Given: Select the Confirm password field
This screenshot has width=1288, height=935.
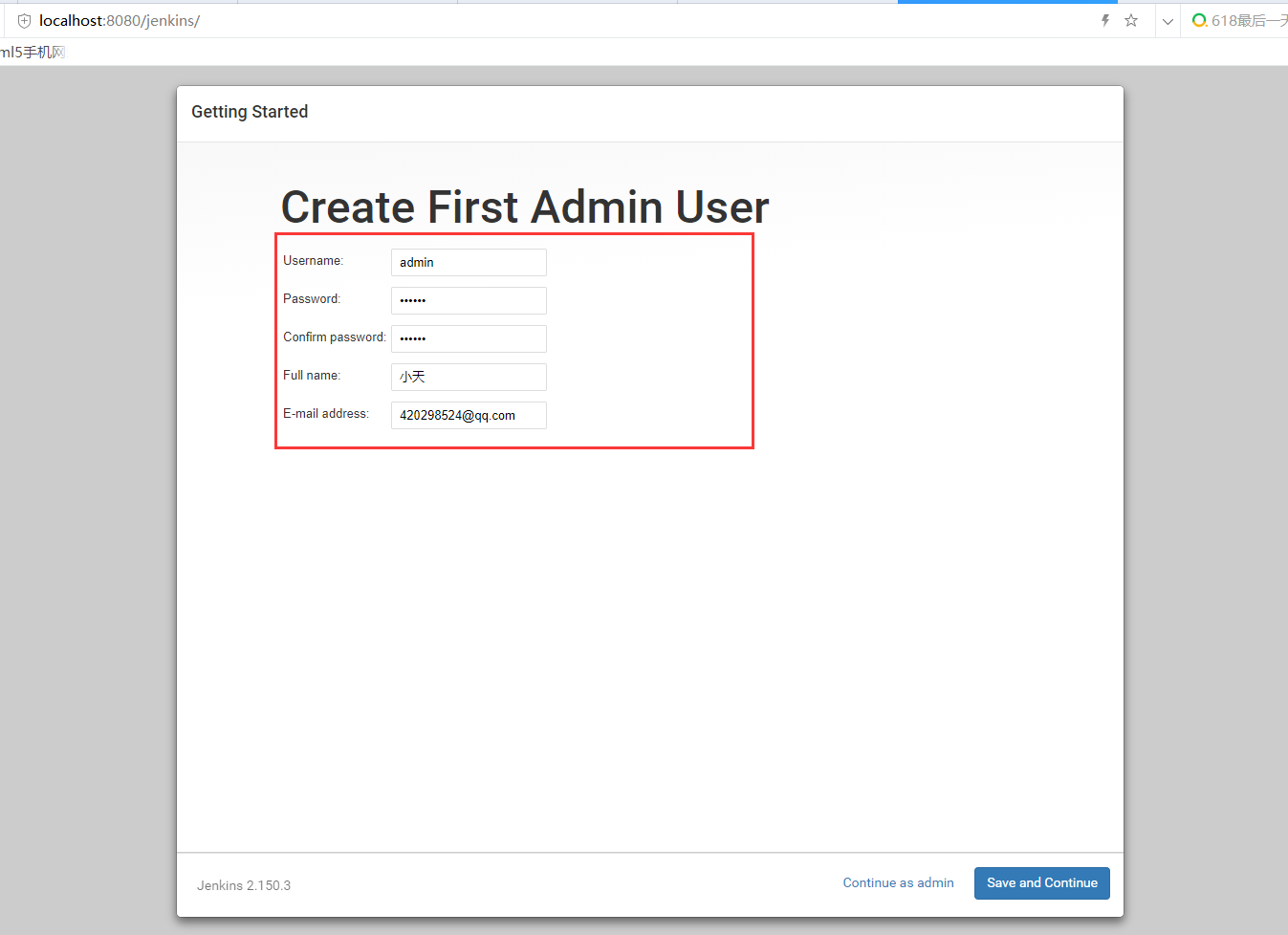Looking at the screenshot, I should pos(469,338).
